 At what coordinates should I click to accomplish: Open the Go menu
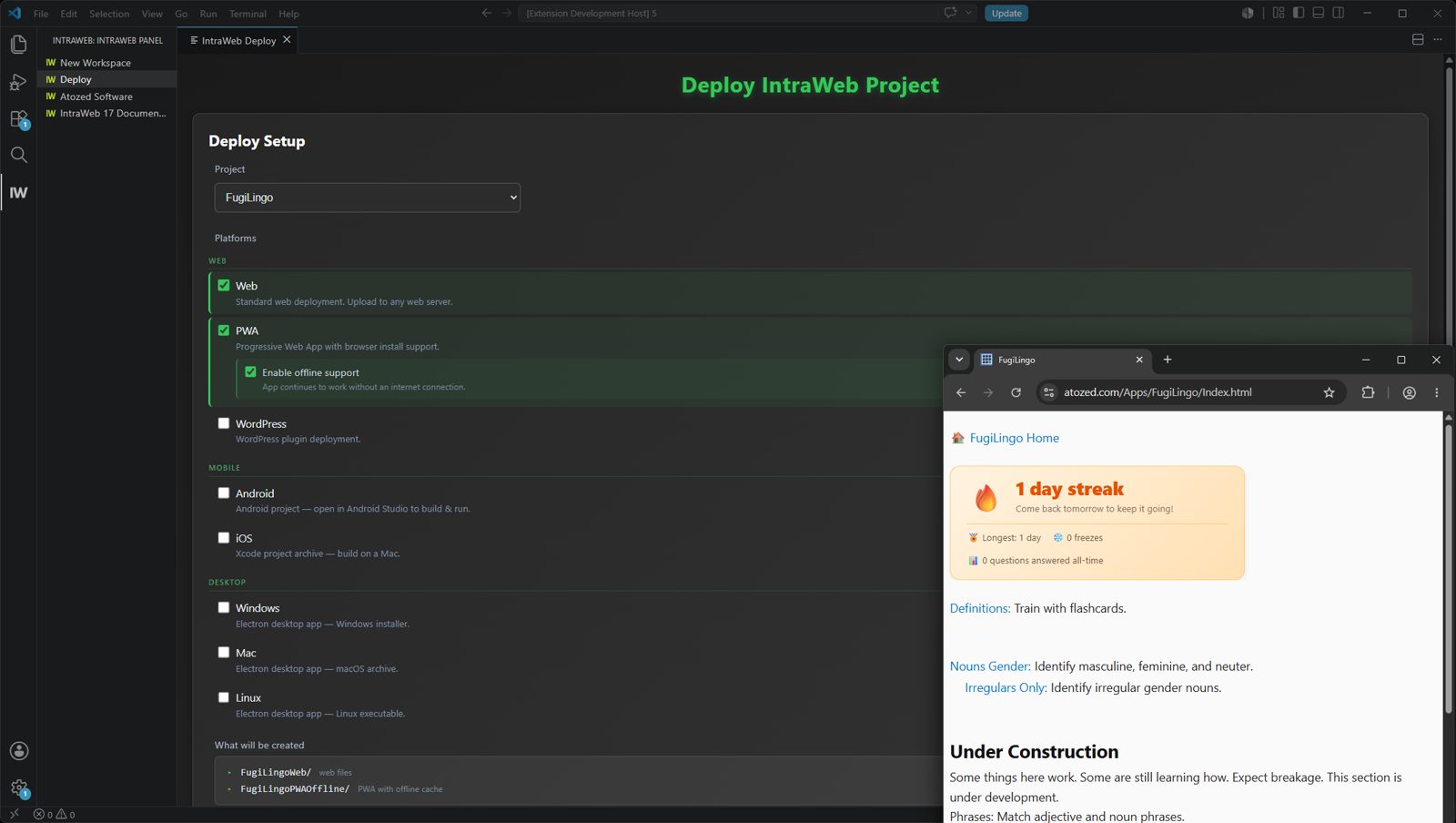coord(181,14)
